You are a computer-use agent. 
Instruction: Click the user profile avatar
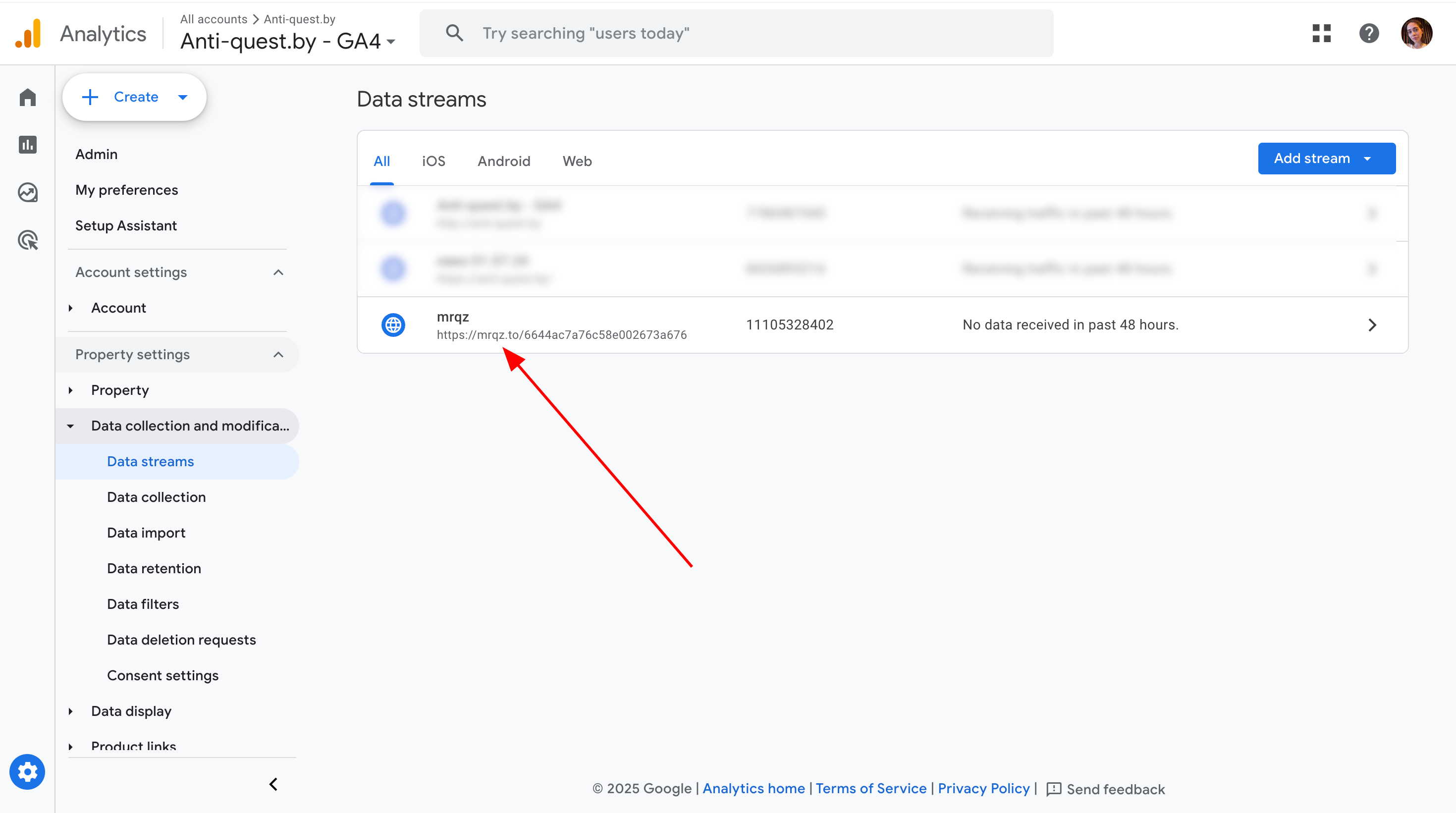[1416, 33]
